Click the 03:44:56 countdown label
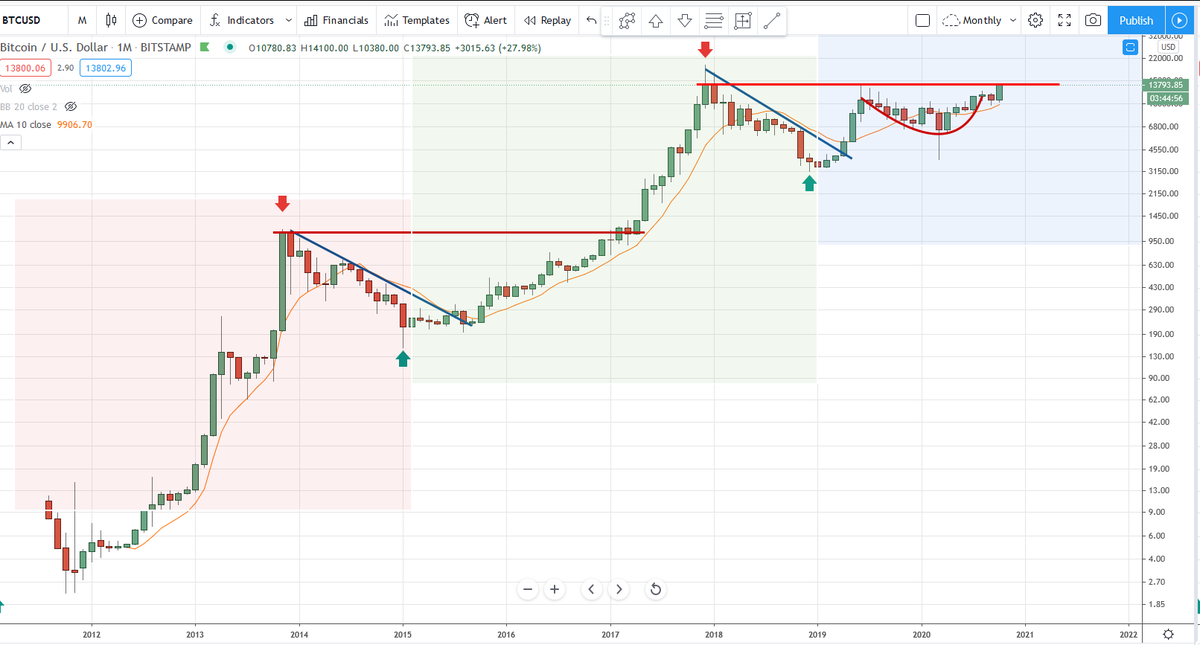The image size is (1200, 645). coord(1166,98)
